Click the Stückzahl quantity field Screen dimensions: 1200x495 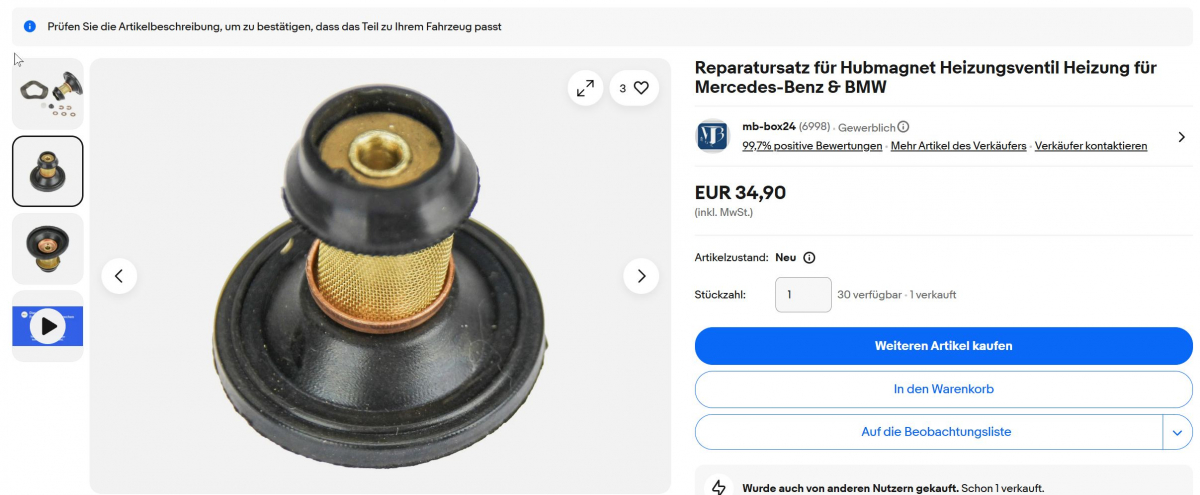[x=803, y=295]
